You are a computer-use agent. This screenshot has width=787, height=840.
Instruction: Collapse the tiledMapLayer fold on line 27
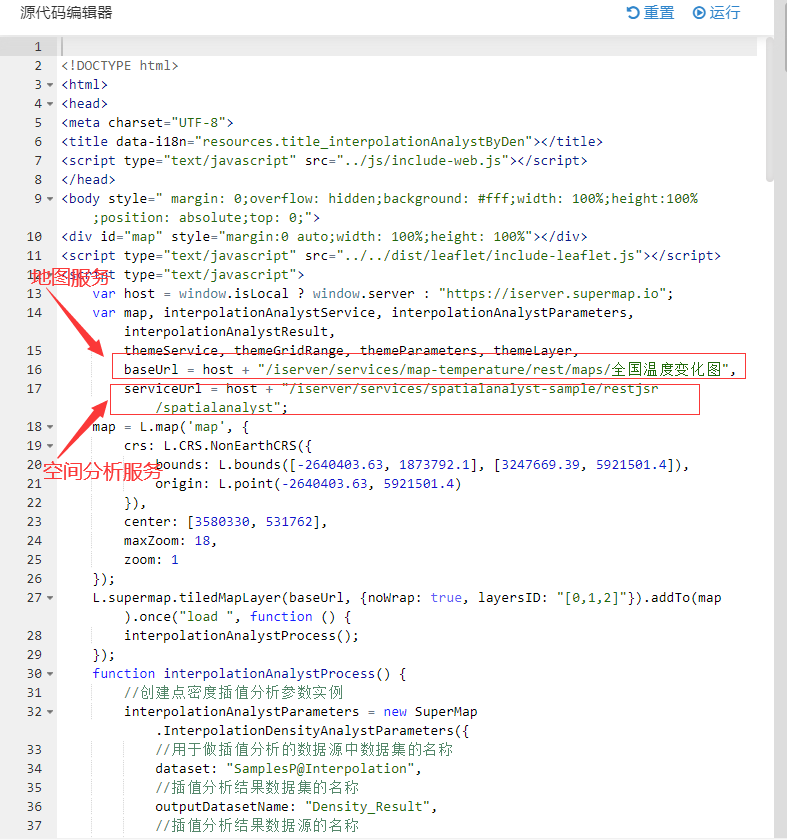click(x=50, y=598)
